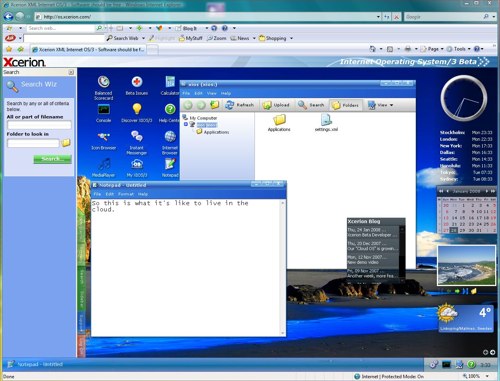
Task: Launch Instant Messenger desktop icon
Action: click(x=137, y=142)
